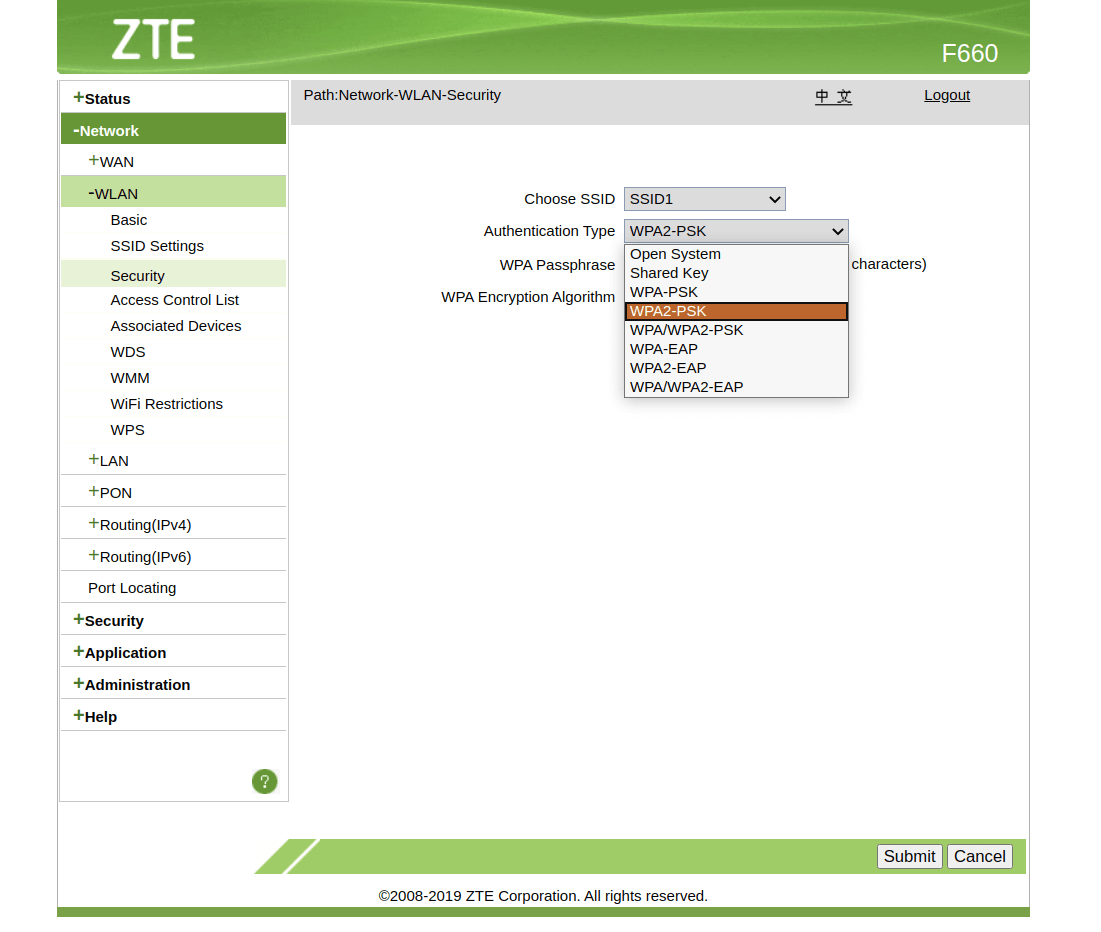Open the WLAN Basic page
The width and height of the screenshot is (1101, 932).
[128, 220]
